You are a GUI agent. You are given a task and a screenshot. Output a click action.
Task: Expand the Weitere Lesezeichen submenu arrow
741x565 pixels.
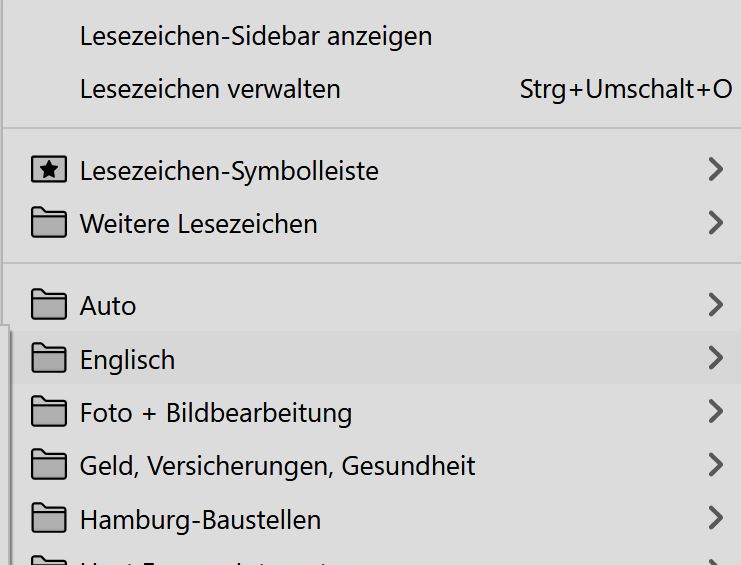(715, 223)
